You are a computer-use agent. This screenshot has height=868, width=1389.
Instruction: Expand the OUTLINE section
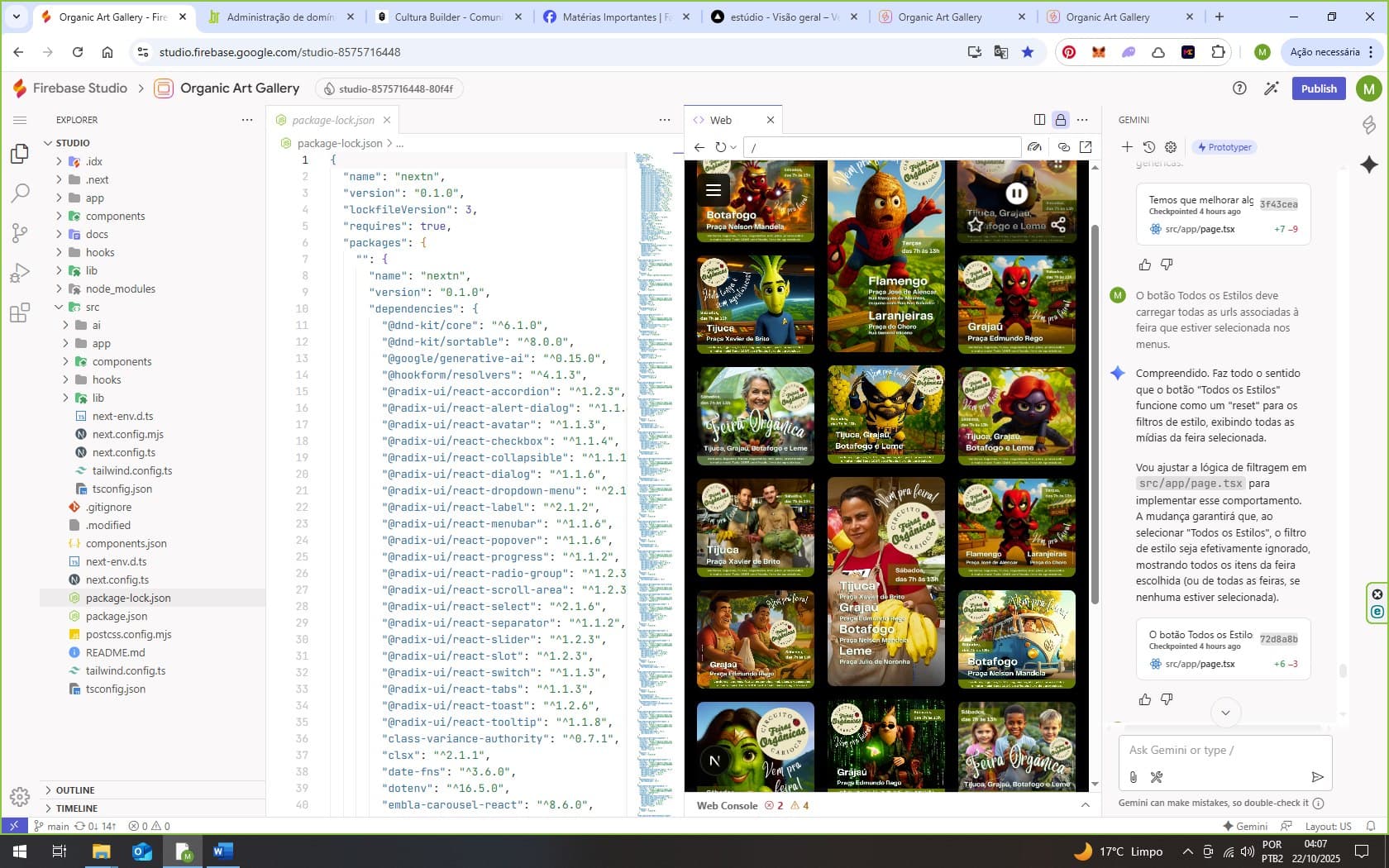coord(75,790)
